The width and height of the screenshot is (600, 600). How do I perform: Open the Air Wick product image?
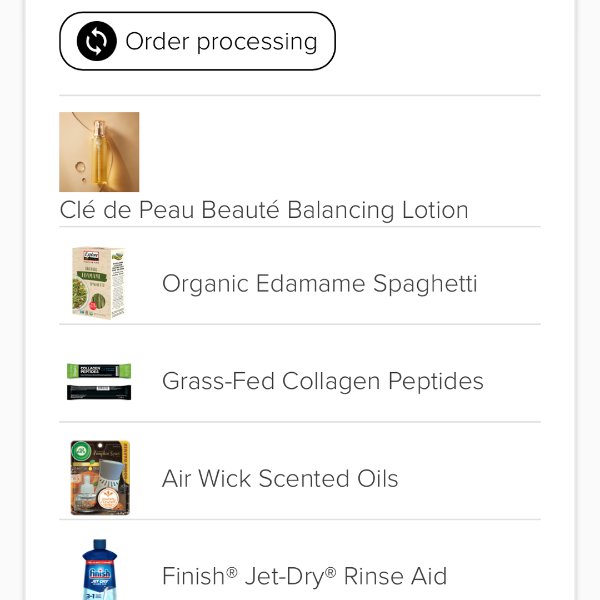click(100, 478)
